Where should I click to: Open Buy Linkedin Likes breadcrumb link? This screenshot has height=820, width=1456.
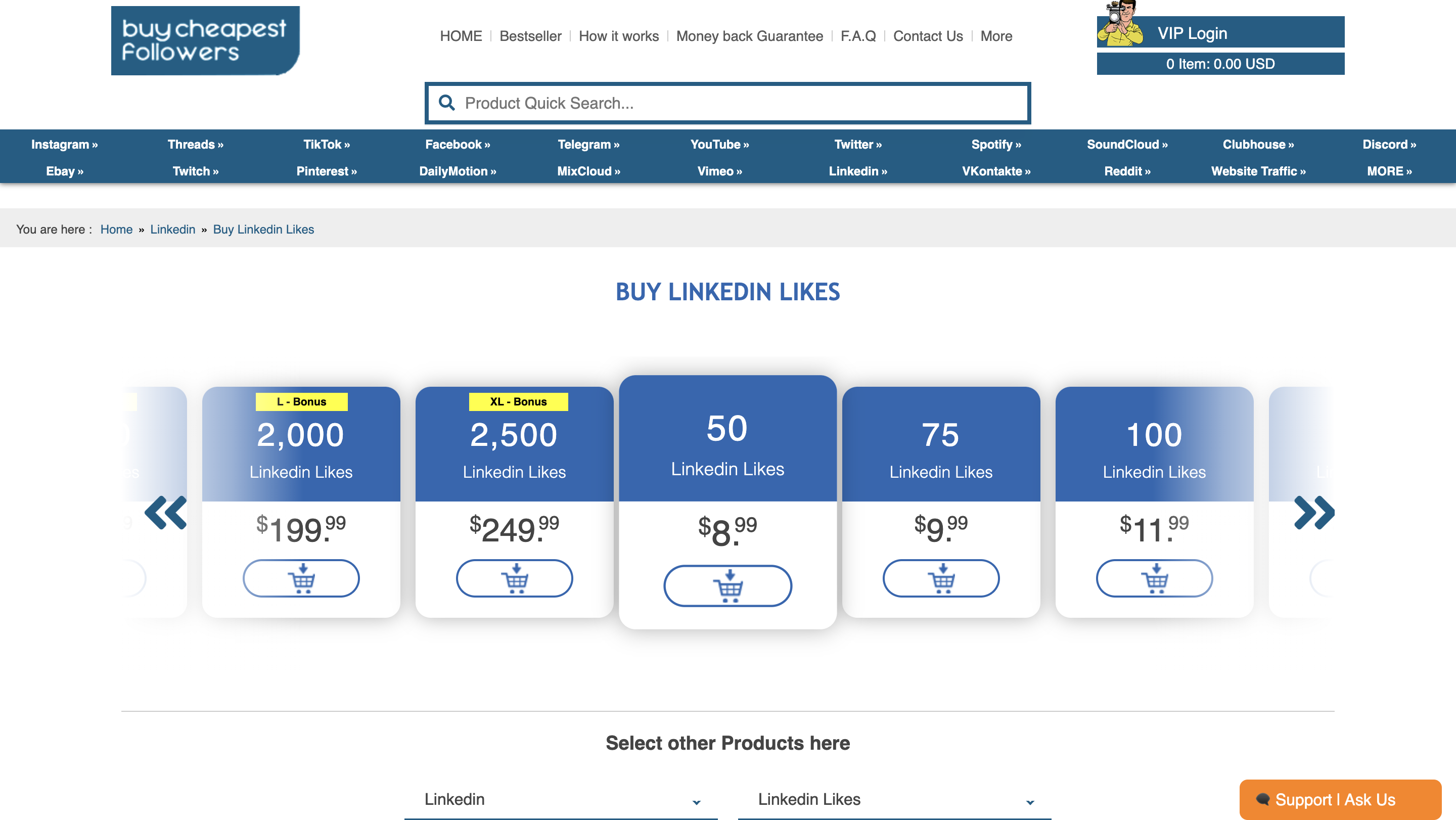click(263, 229)
